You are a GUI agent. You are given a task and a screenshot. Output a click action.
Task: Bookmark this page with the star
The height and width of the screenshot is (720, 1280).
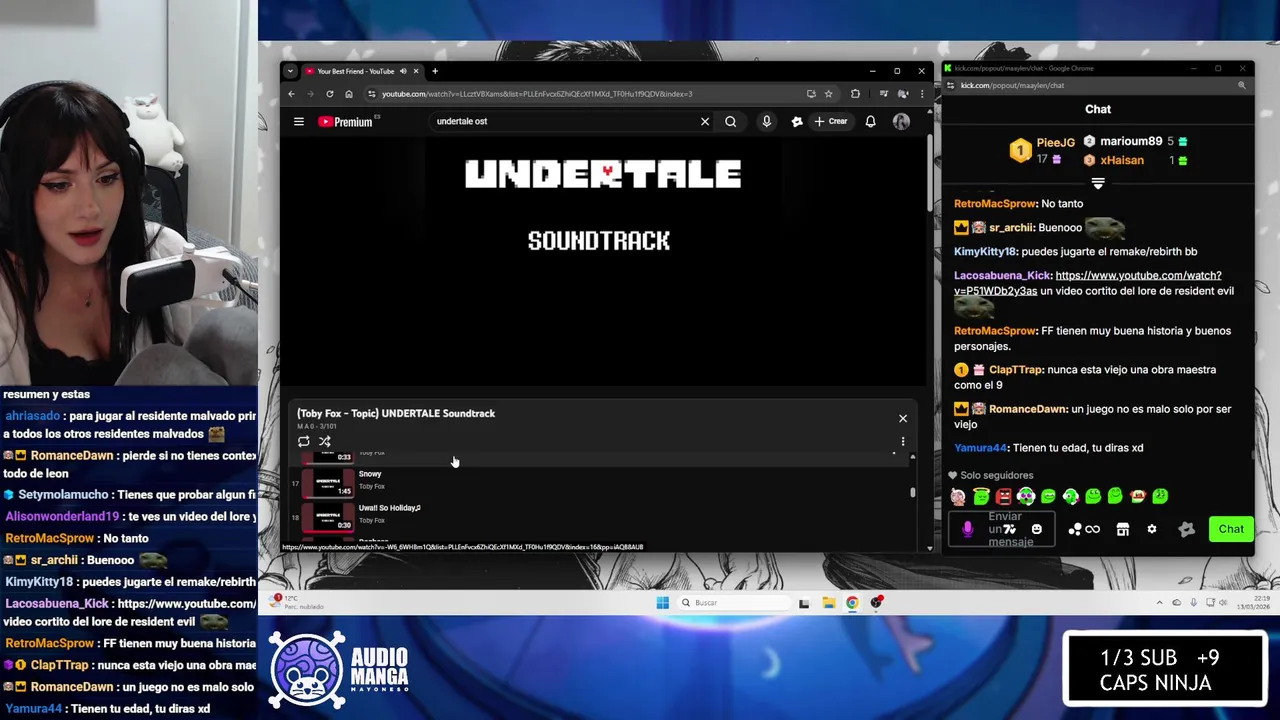(x=829, y=94)
